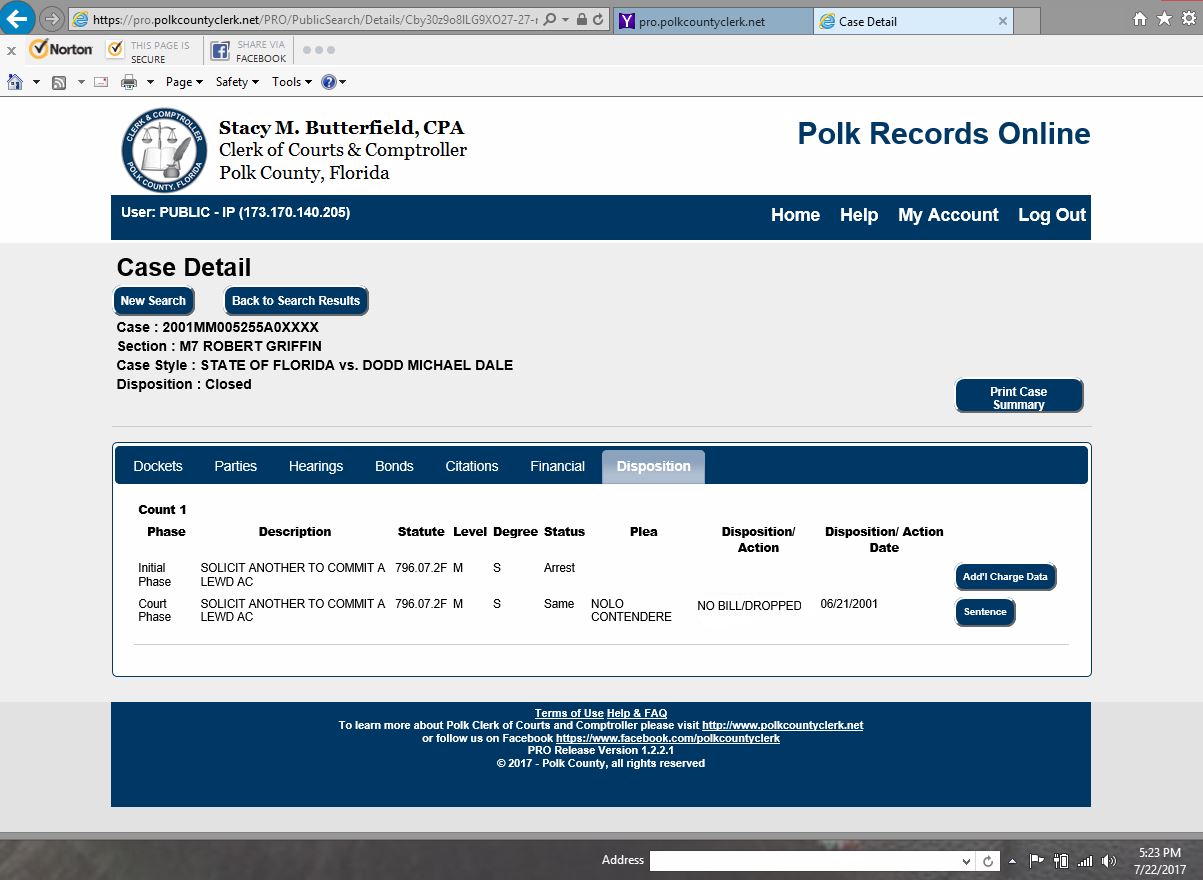The image size is (1203, 880).
Task: Click the RSS feeds icon
Action: [59, 82]
